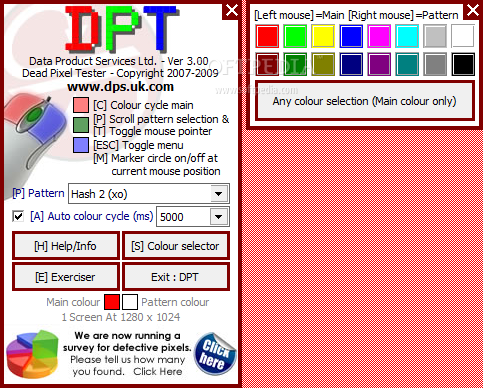Click the blue mouse-button legend square

(81, 145)
